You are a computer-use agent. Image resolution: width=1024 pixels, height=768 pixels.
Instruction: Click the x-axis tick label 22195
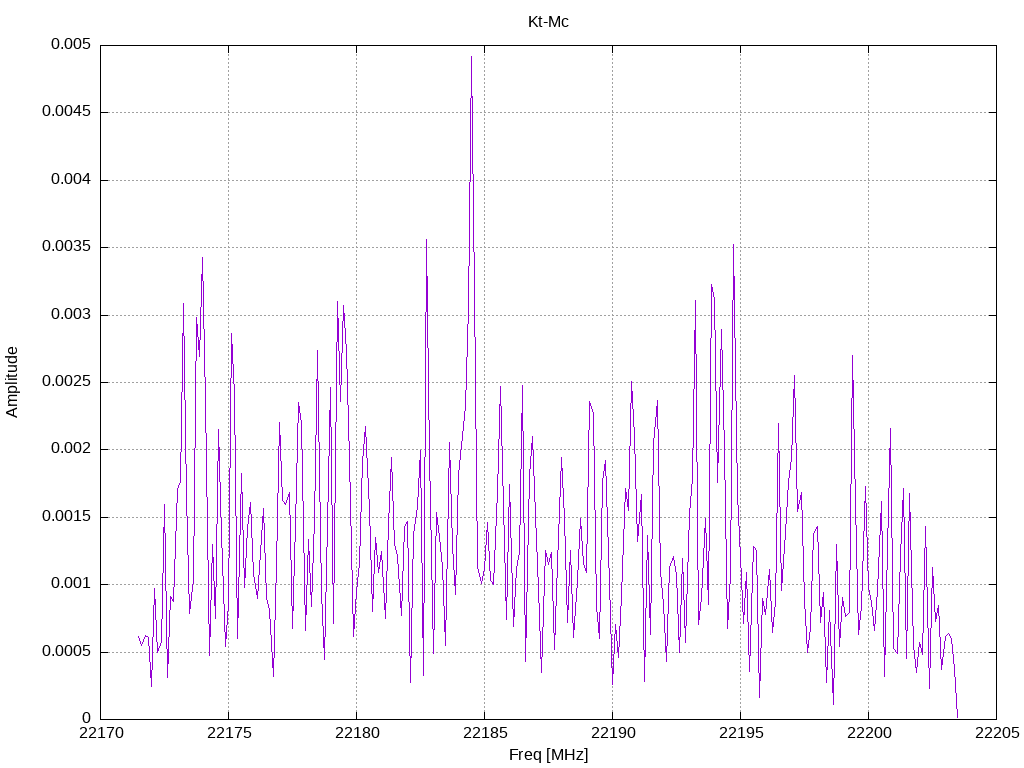pyautogui.click(x=740, y=733)
